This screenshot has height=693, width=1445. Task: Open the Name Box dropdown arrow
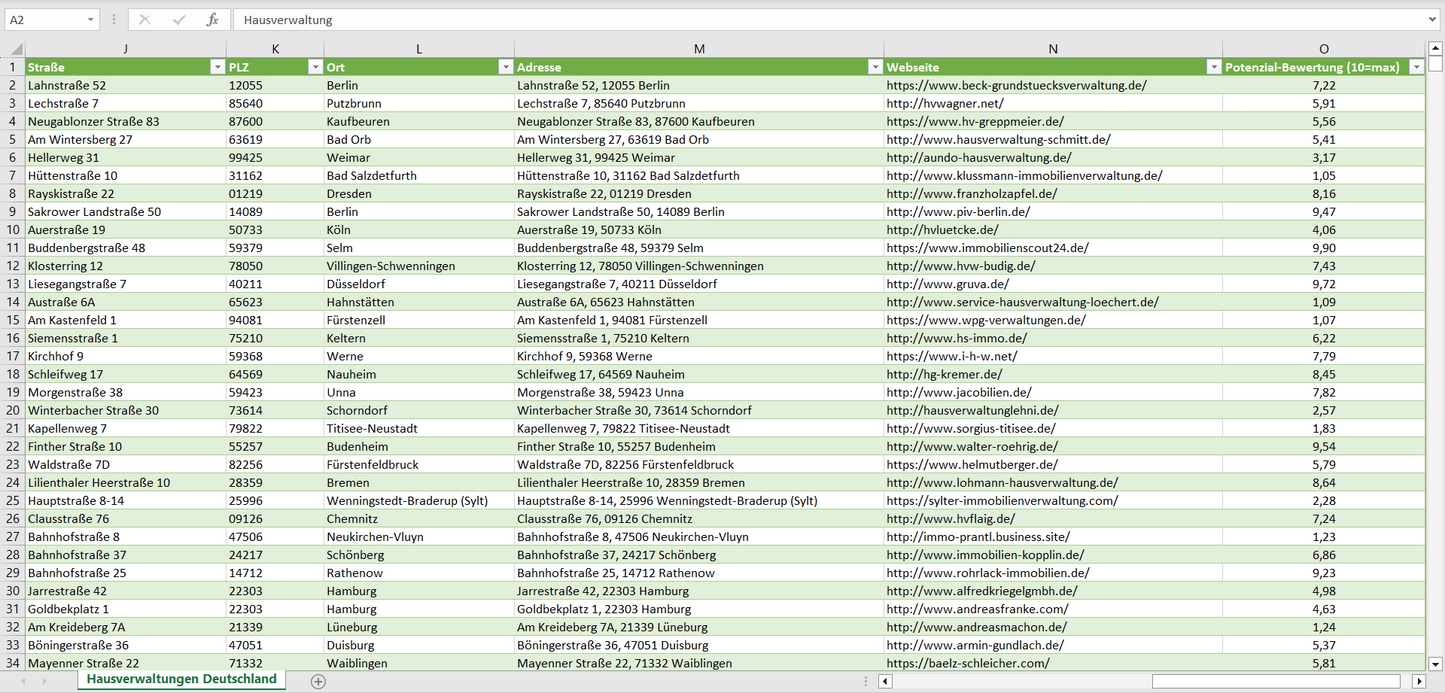pyautogui.click(x=90, y=20)
